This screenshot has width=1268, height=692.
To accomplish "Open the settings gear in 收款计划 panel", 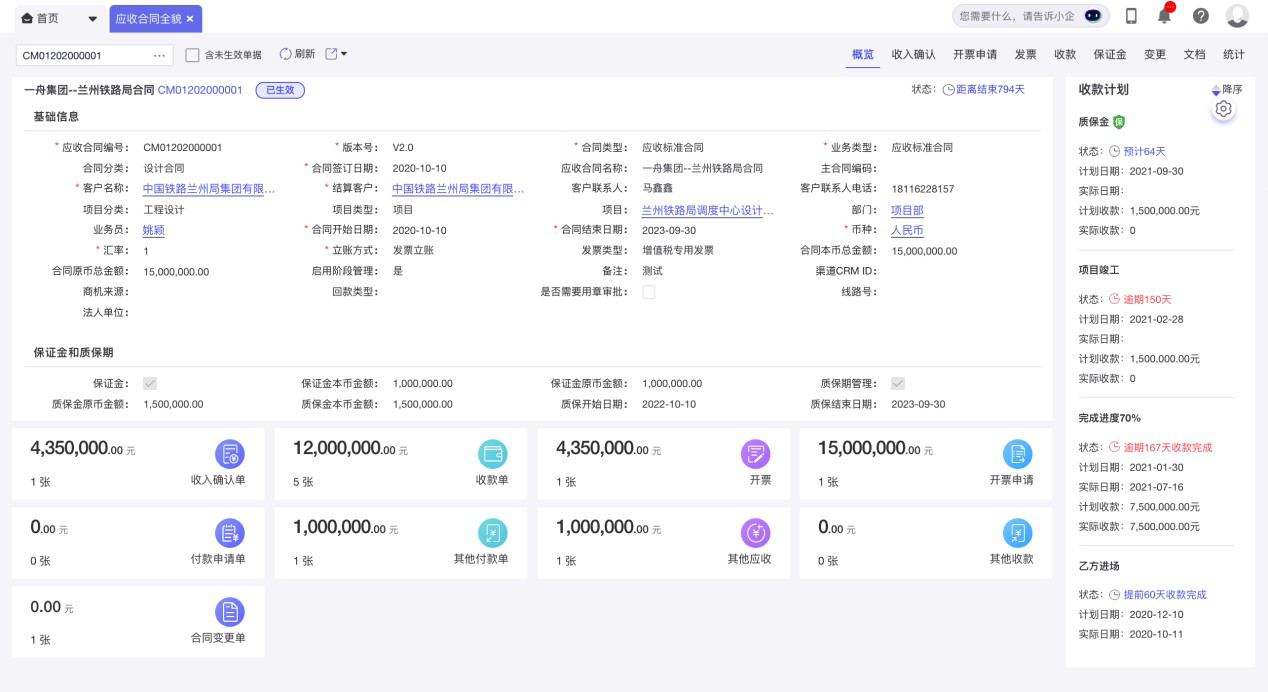I will click(x=1224, y=108).
